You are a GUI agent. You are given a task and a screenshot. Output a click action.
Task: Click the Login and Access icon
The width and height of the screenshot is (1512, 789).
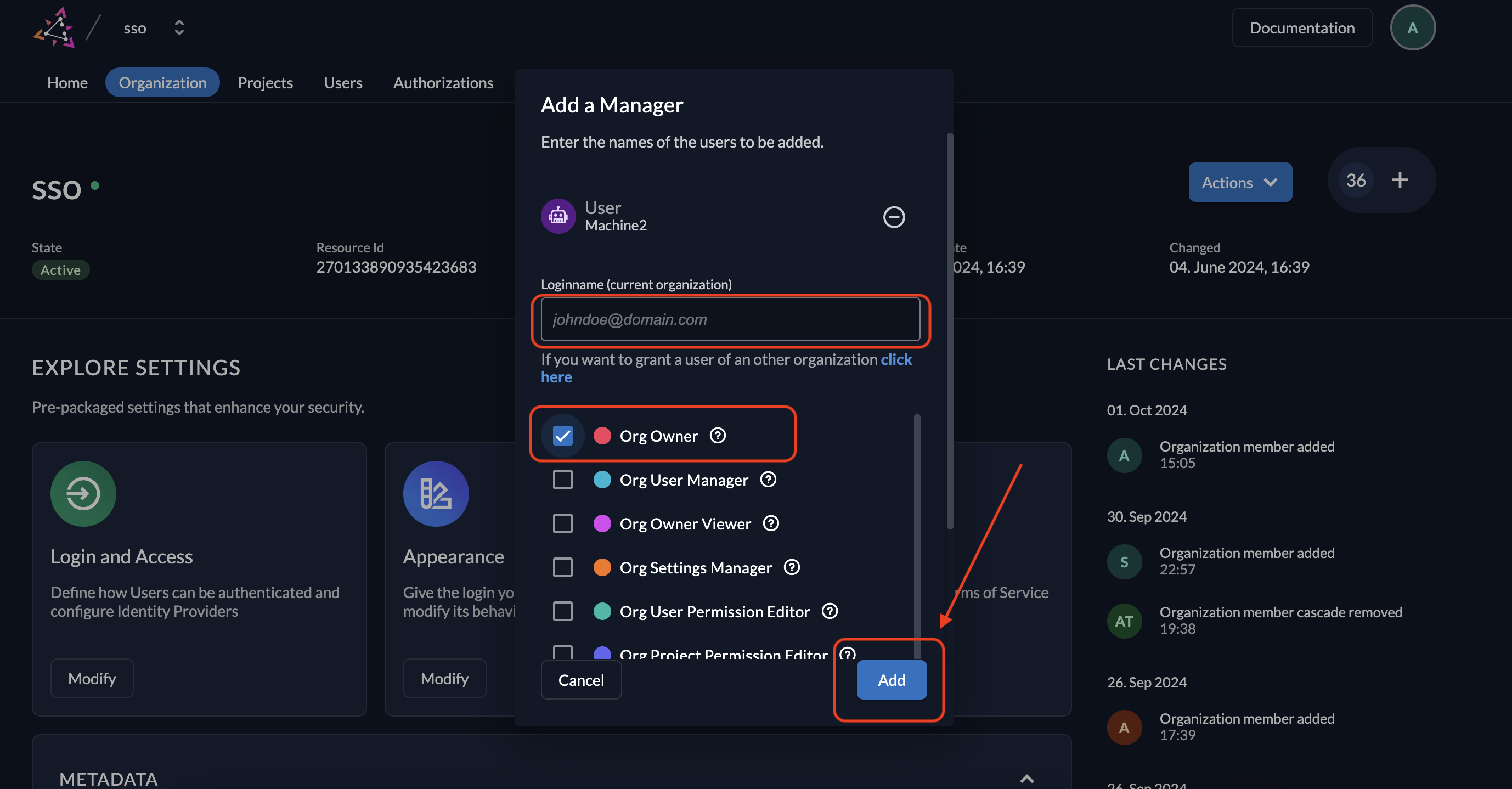[x=83, y=494]
